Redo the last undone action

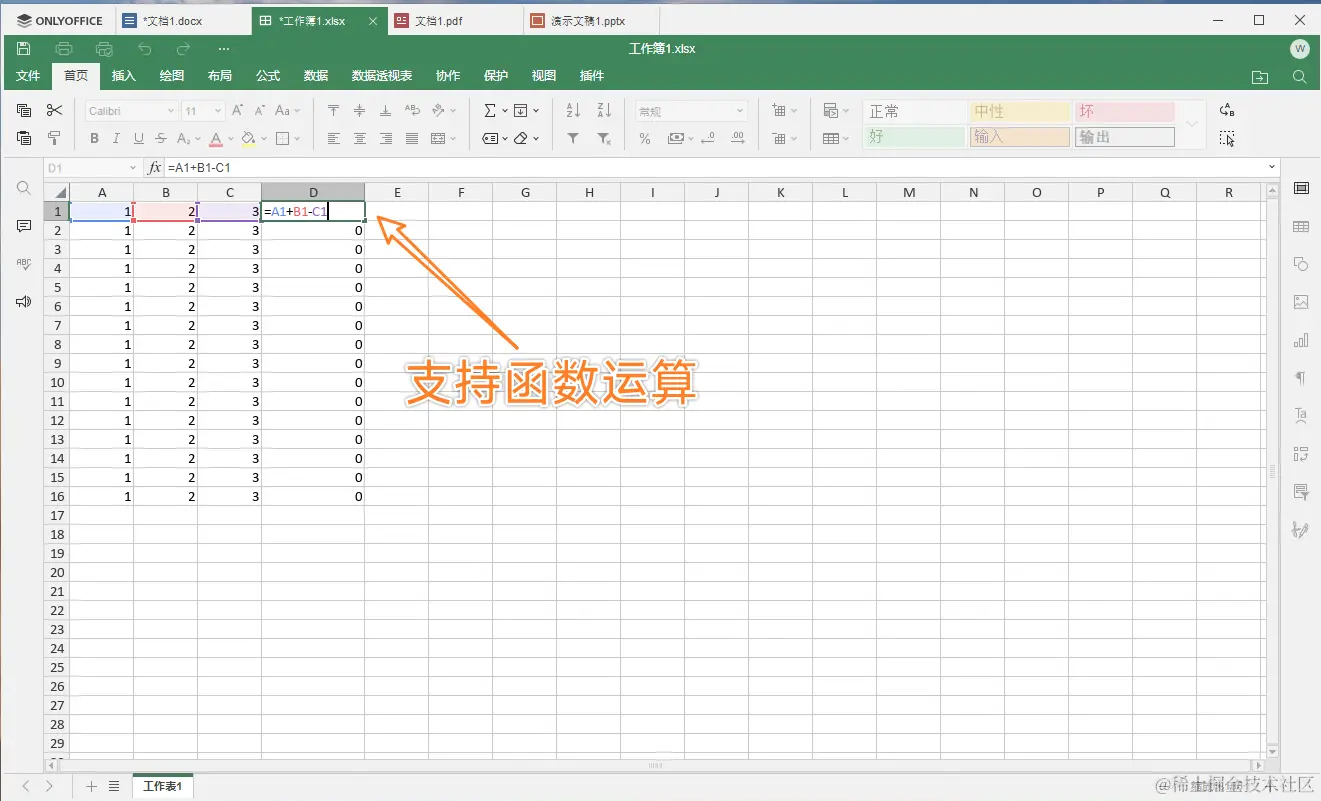tap(183, 48)
